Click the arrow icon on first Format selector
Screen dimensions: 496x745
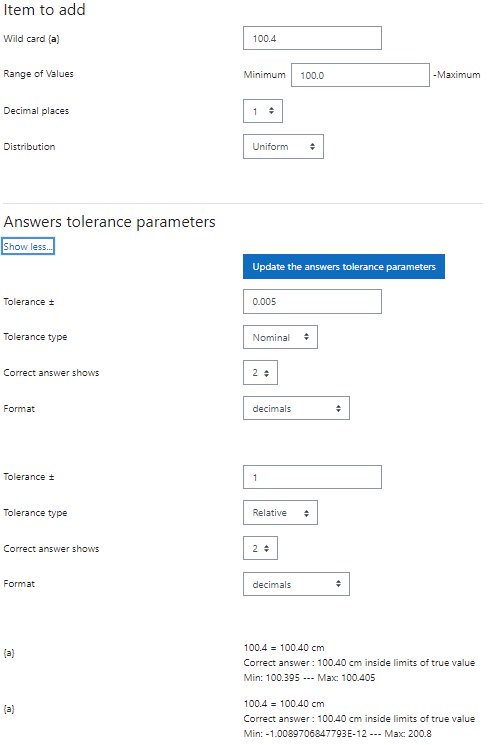(338, 408)
